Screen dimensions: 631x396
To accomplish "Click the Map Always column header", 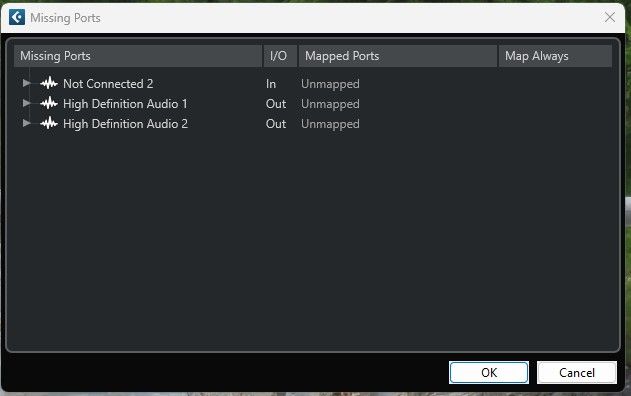I will 555,56.
